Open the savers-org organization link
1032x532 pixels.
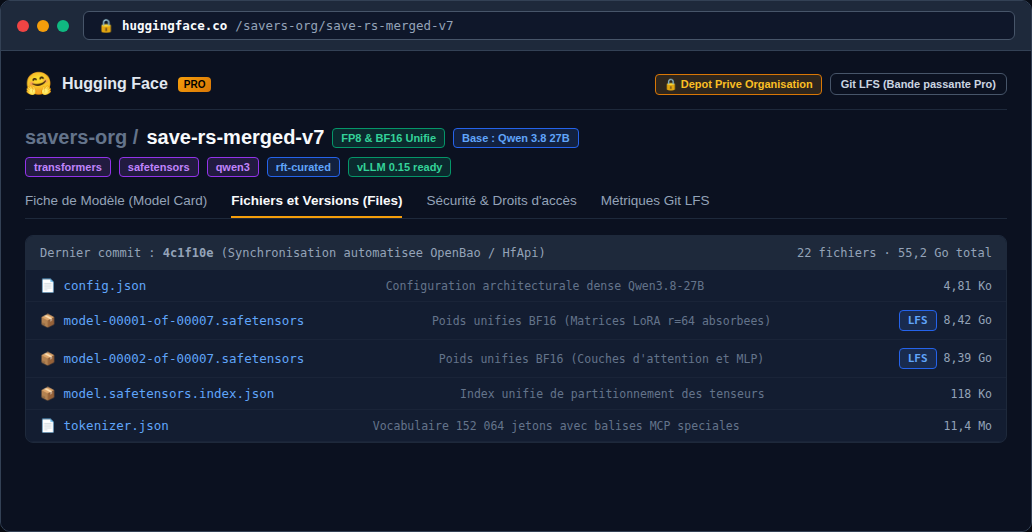pos(76,138)
